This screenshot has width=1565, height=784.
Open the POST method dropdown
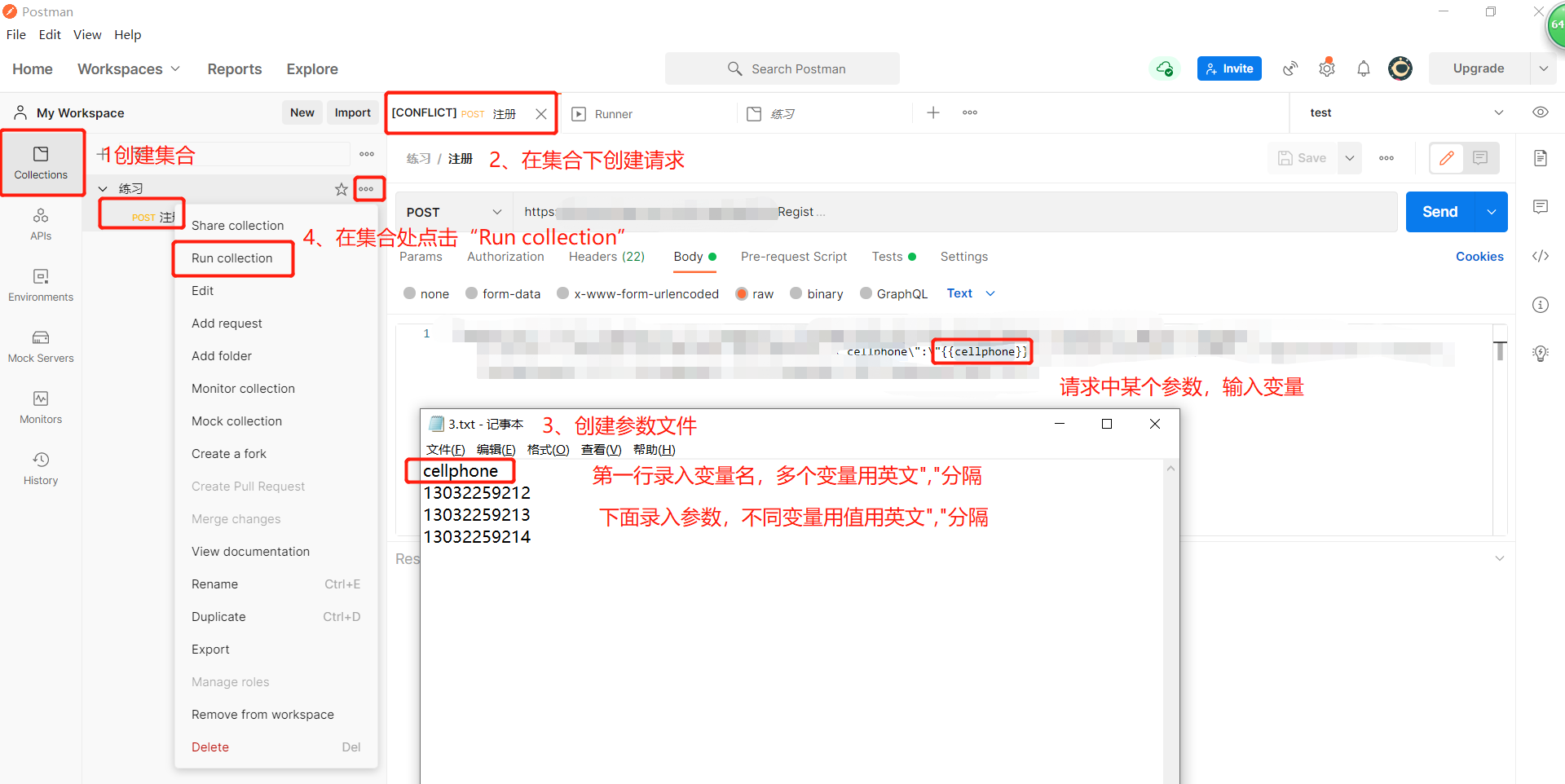point(454,212)
